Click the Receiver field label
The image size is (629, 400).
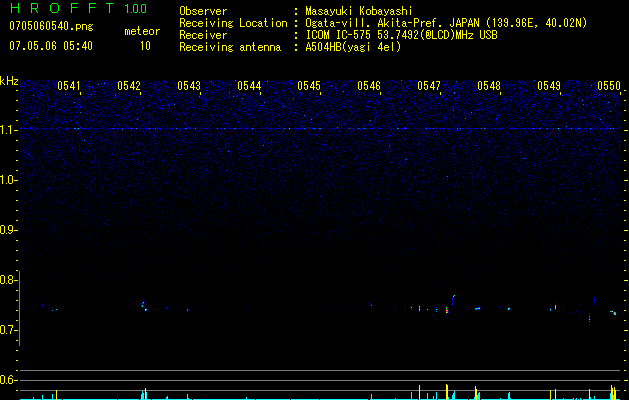(x=203, y=35)
